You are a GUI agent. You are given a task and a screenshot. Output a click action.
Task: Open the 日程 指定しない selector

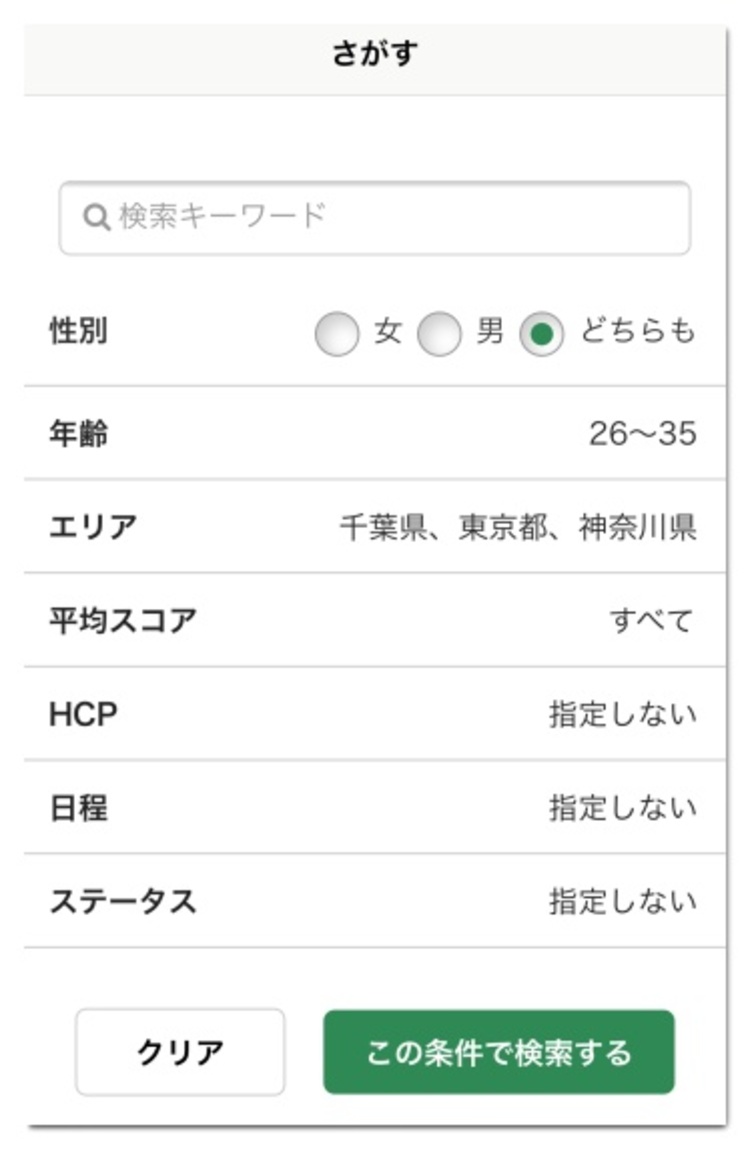tap(375, 808)
